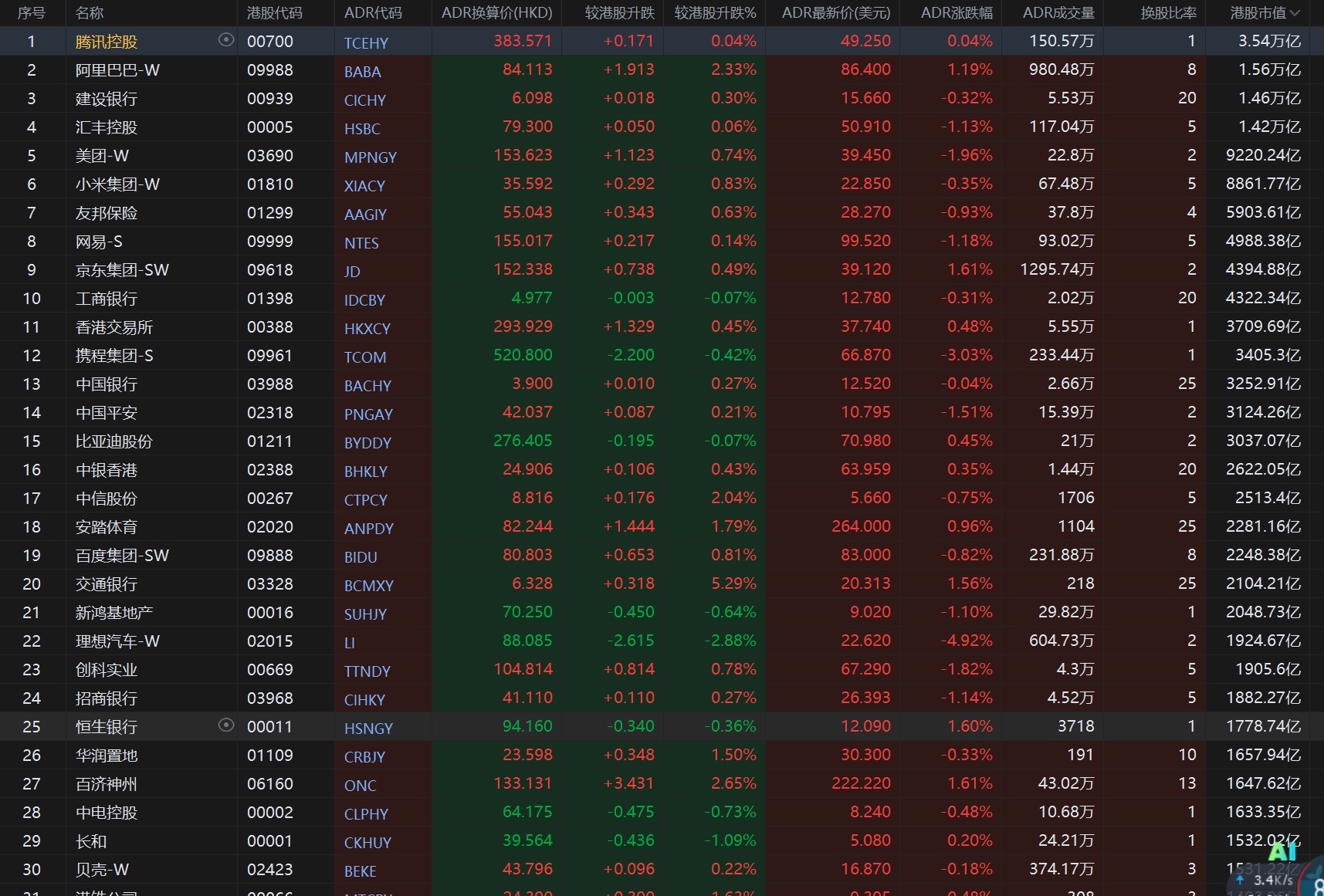This screenshot has width=1324, height=896.
Task: Select the 中国平安 stock name
Action: (x=107, y=413)
